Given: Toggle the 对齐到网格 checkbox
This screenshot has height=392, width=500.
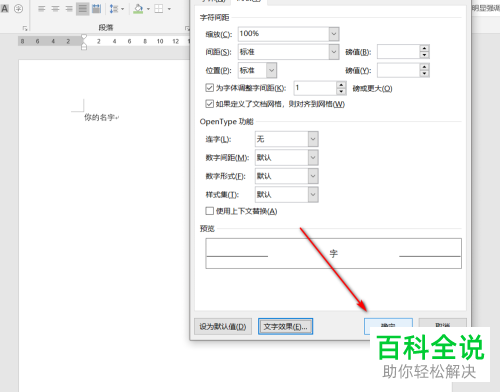Looking at the screenshot, I should pyautogui.click(x=209, y=104).
